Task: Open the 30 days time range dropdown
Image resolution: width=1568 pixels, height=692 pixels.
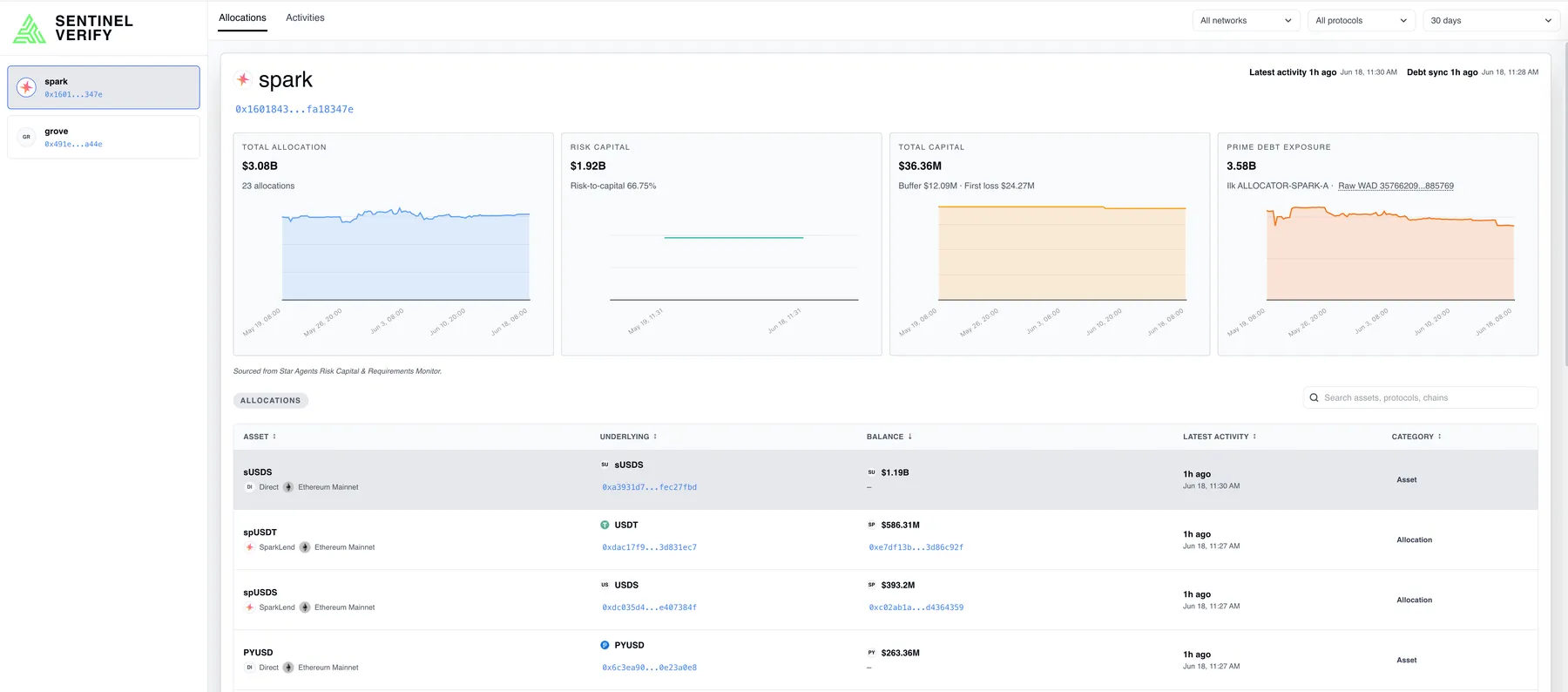Action: click(x=1491, y=20)
